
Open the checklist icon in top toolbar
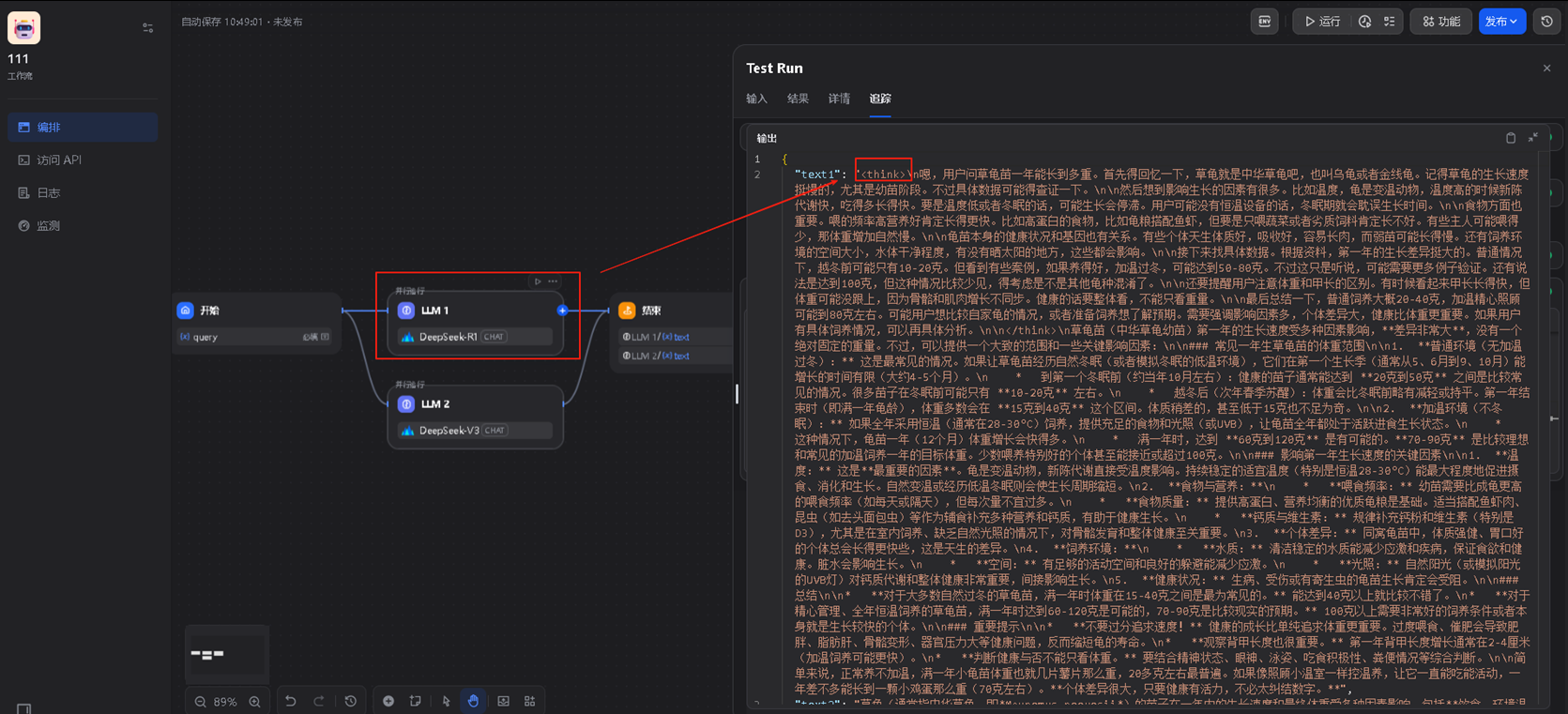coord(1390,22)
